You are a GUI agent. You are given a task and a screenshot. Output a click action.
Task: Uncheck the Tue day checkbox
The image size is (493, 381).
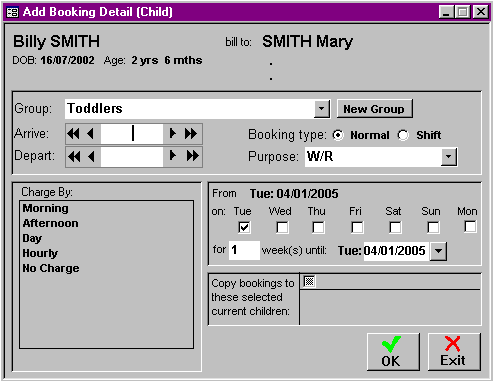click(244, 228)
